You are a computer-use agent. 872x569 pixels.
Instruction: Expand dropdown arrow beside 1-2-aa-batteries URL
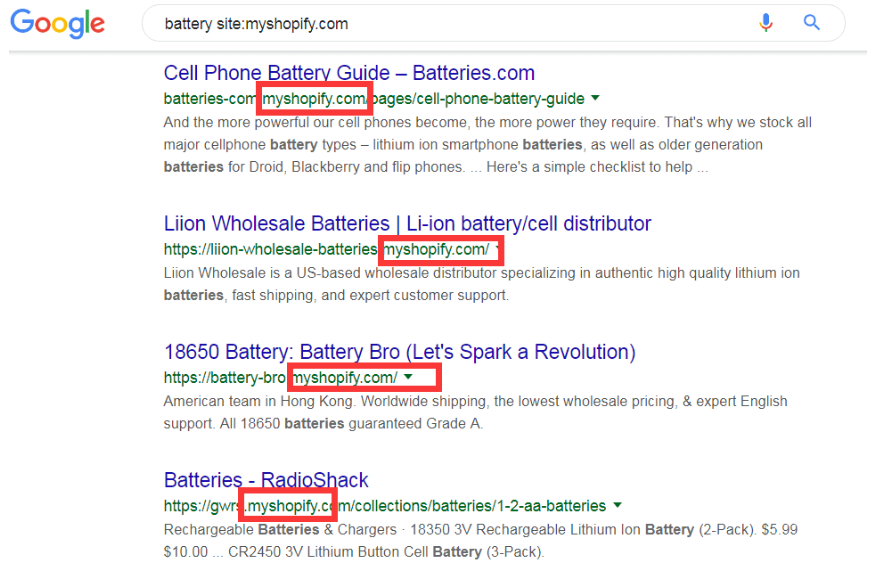point(617,505)
